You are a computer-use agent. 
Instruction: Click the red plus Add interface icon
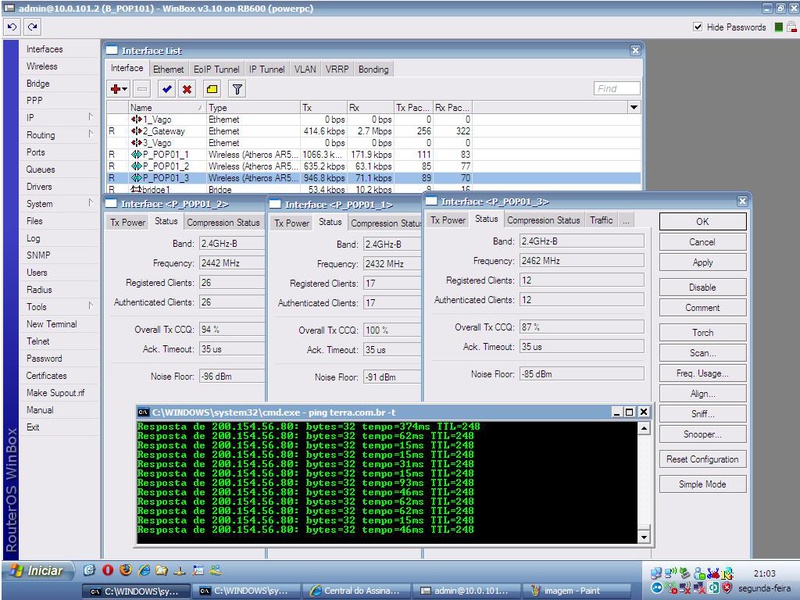[117, 89]
